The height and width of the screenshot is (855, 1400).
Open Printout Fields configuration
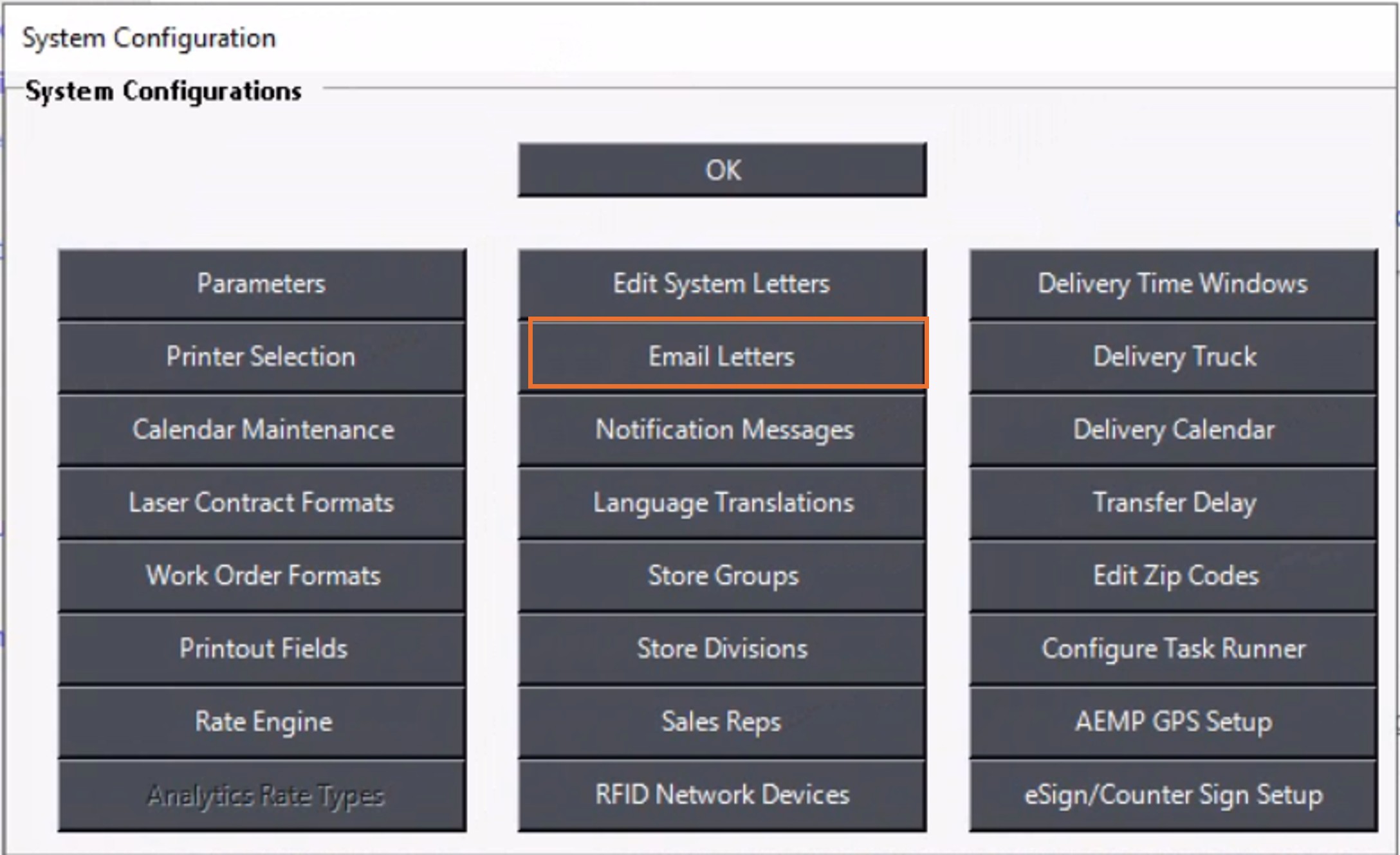[262, 648]
